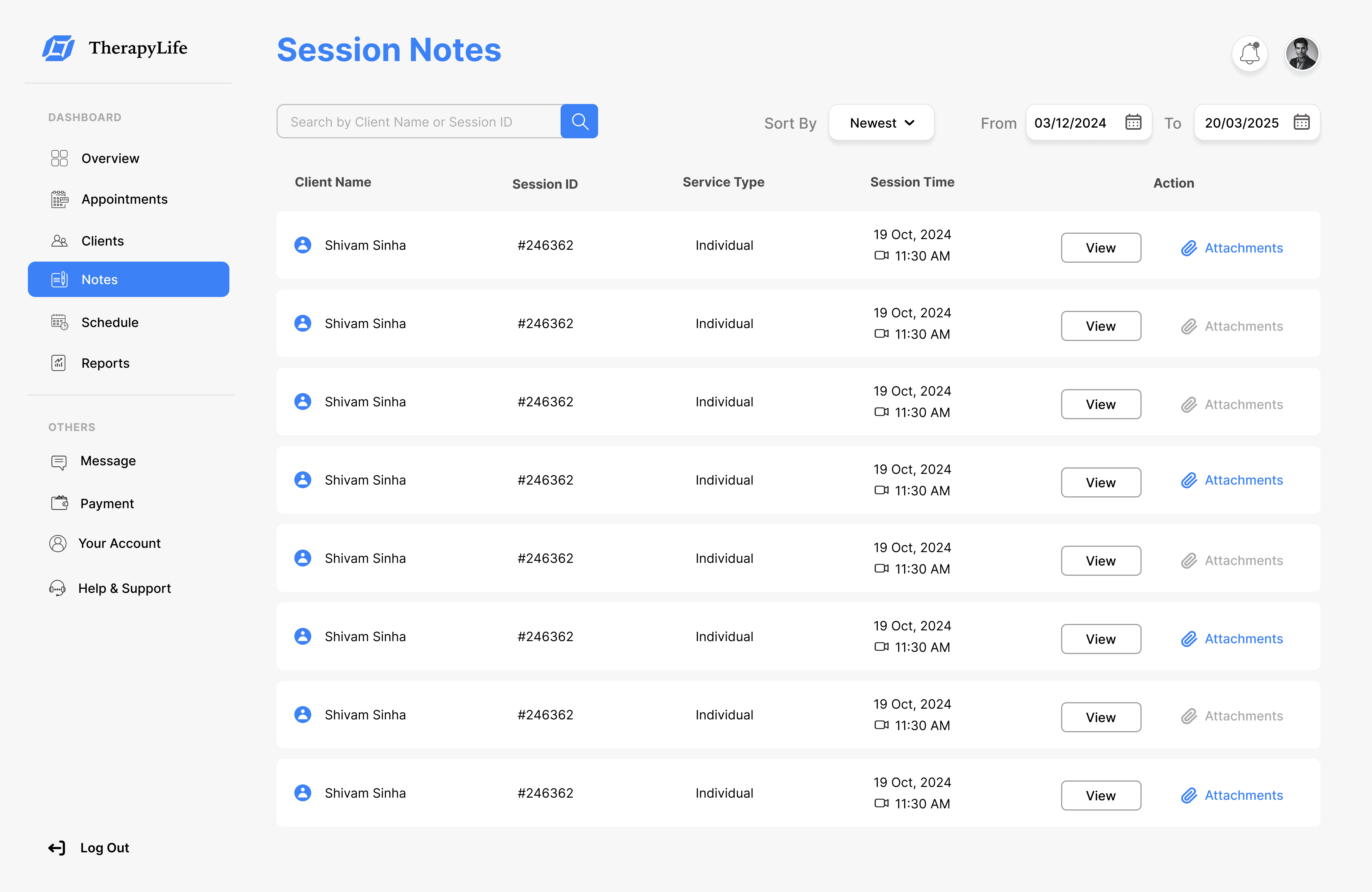
Task: Open notifications bell
Action: click(x=1249, y=54)
